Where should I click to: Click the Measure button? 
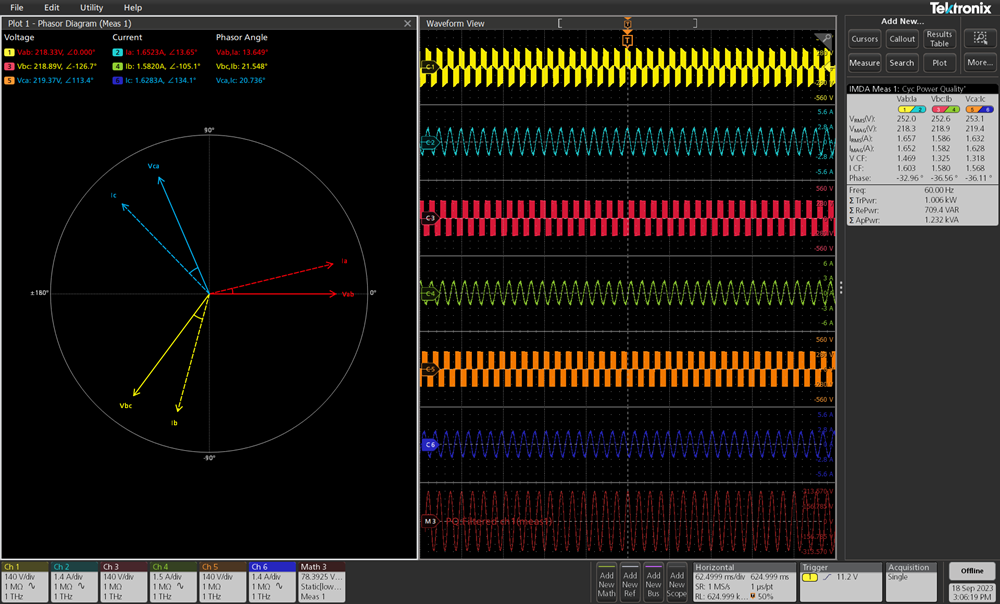tap(863, 62)
